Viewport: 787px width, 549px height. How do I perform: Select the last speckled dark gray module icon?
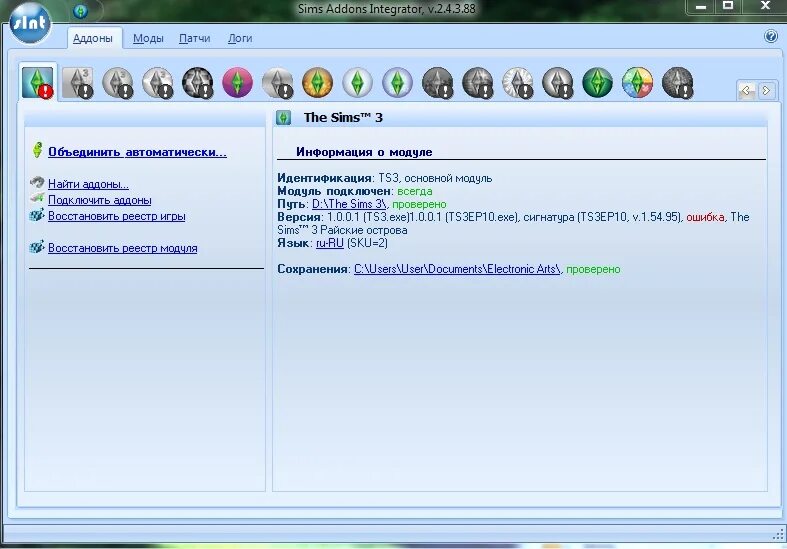[x=678, y=82]
